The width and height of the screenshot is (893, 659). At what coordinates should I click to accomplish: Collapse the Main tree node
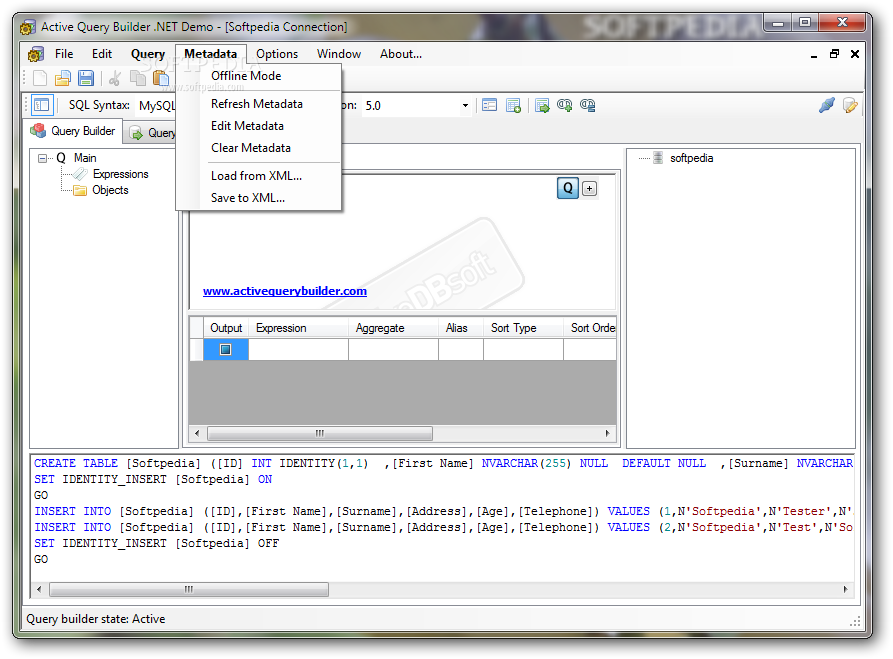pos(42,158)
